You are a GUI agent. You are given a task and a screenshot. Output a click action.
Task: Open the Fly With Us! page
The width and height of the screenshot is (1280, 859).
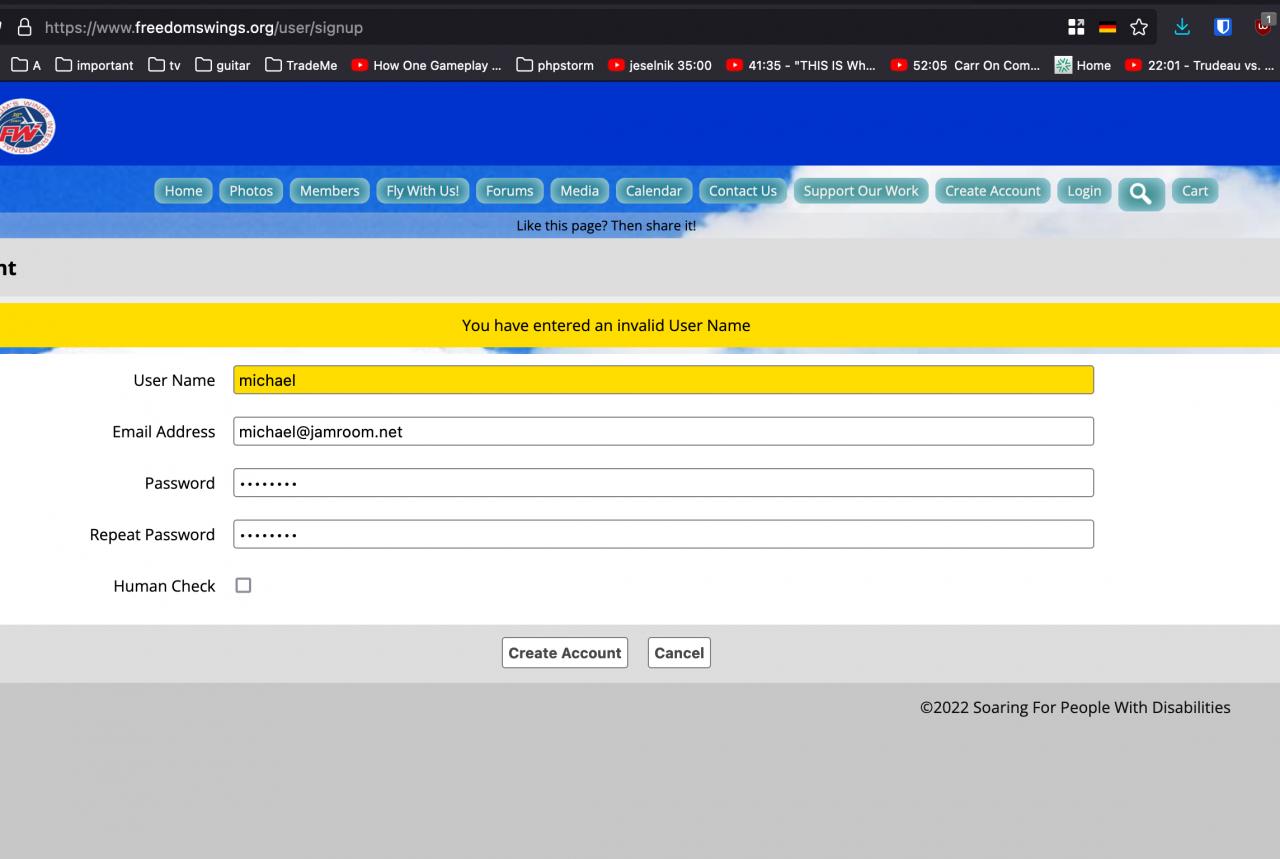coord(422,191)
